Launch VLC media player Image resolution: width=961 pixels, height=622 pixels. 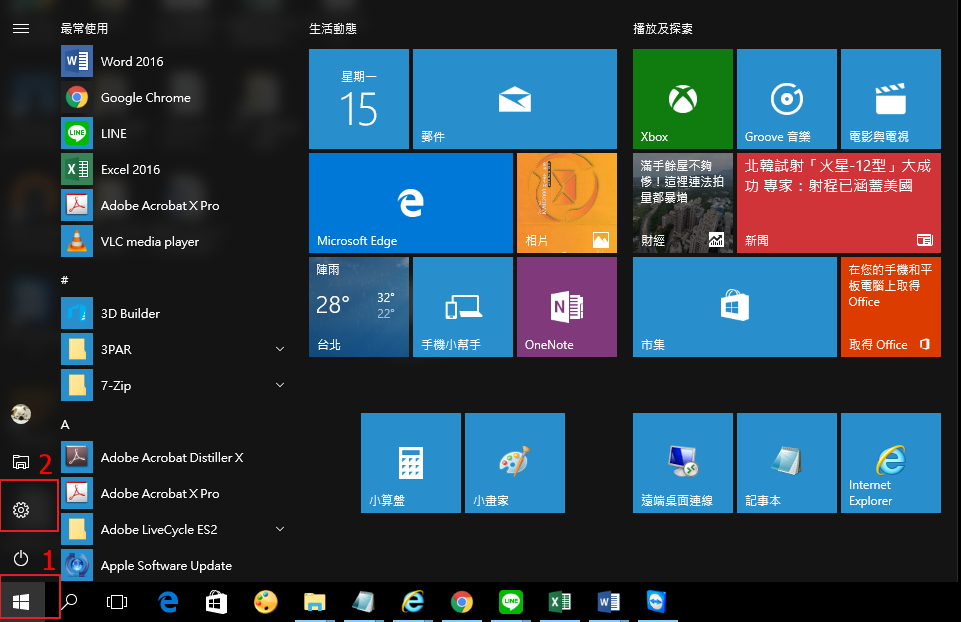pyautogui.click(x=173, y=241)
